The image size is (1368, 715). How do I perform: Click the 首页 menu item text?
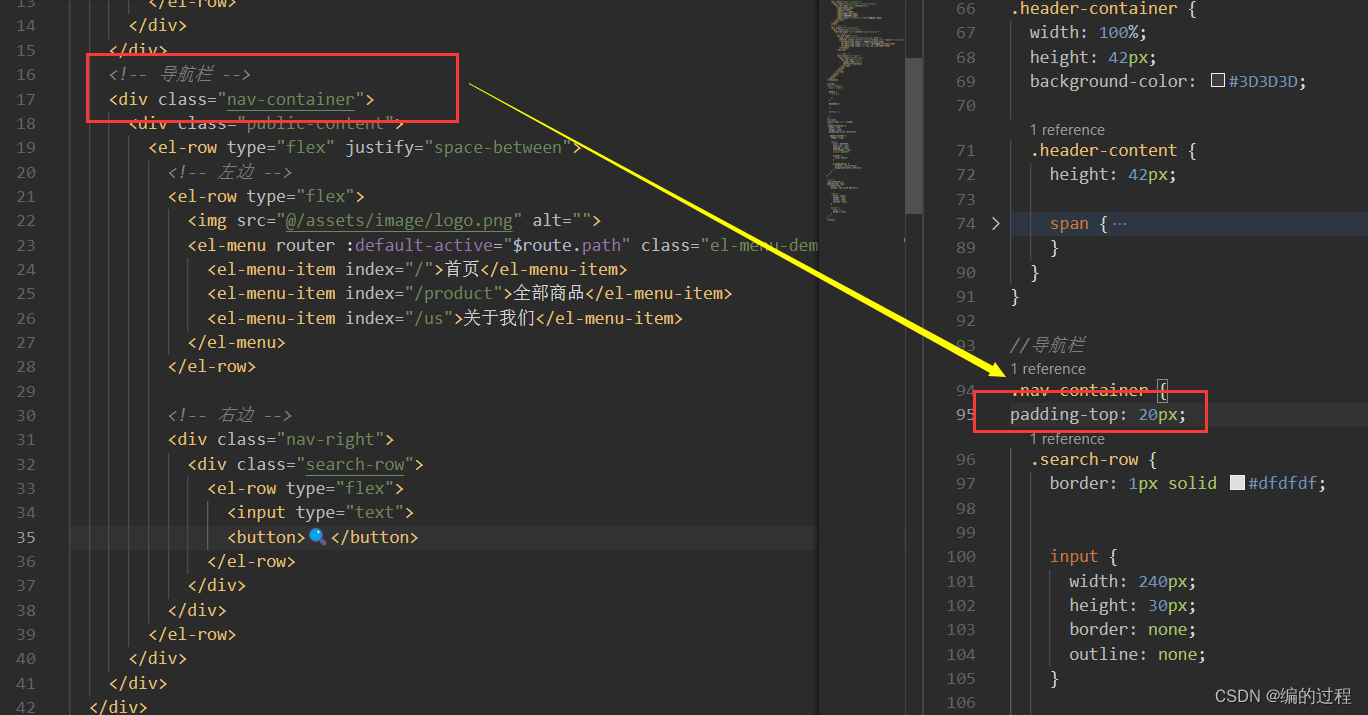tap(464, 269)
